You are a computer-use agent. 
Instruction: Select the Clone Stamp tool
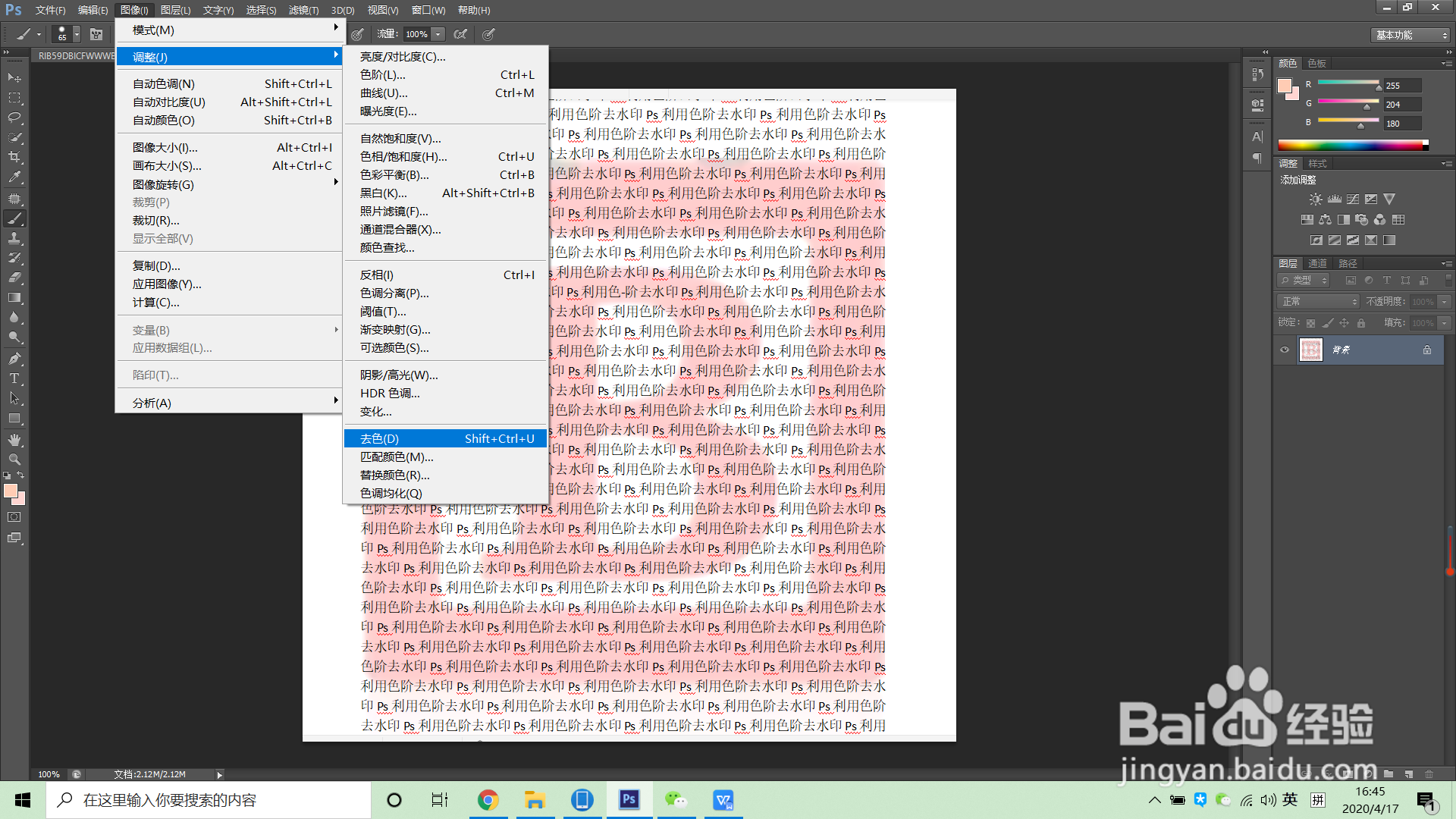pyautogui.click(x=14, y=238)
